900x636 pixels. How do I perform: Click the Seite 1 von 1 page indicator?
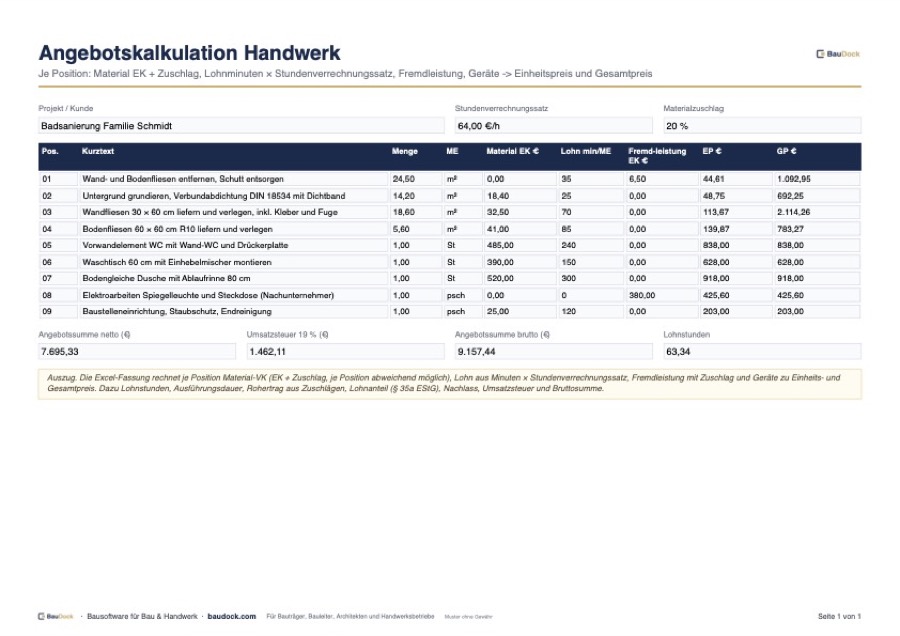pos(839,616)
